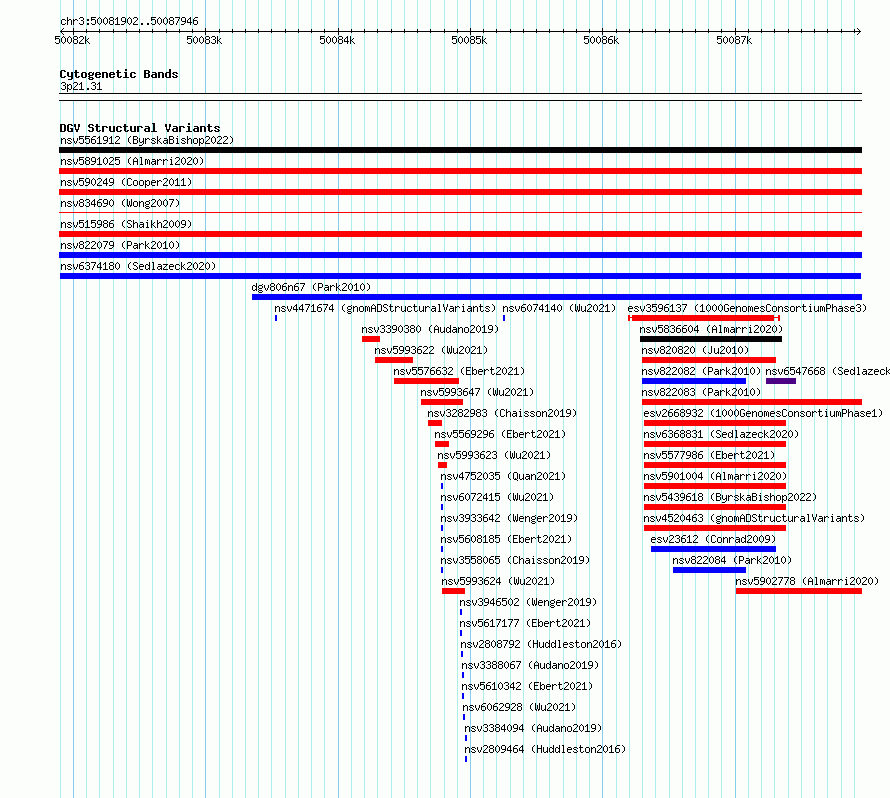Click nsv5993622 (Wu2021) variant label

431,350
